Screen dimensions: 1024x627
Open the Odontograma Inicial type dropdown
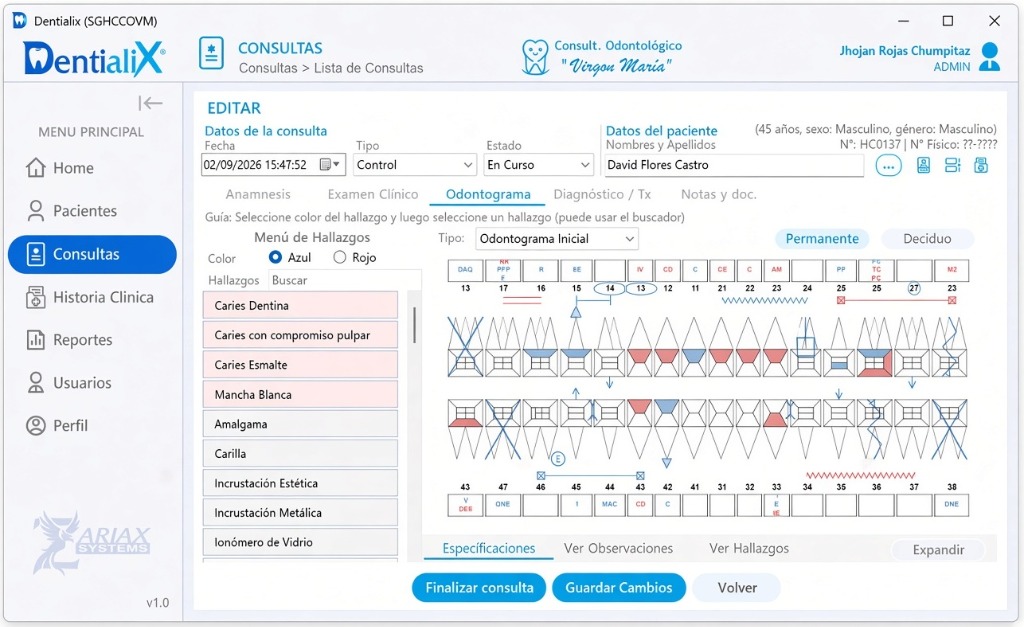point(557,239)
